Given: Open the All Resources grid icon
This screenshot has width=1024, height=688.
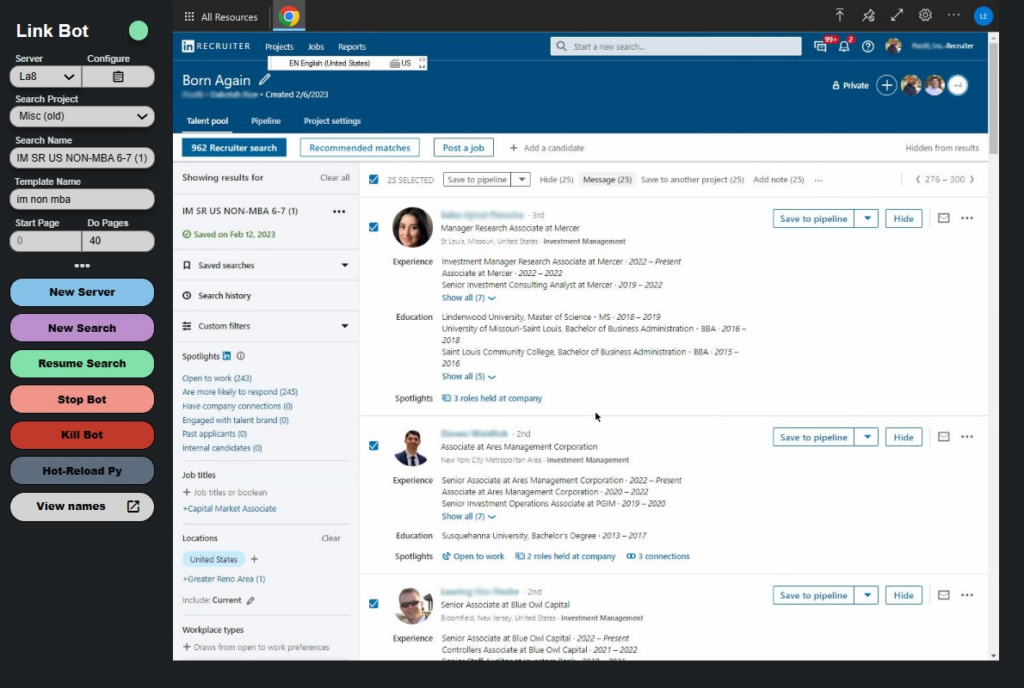Looking at the screenshot, I should (189, 17).
